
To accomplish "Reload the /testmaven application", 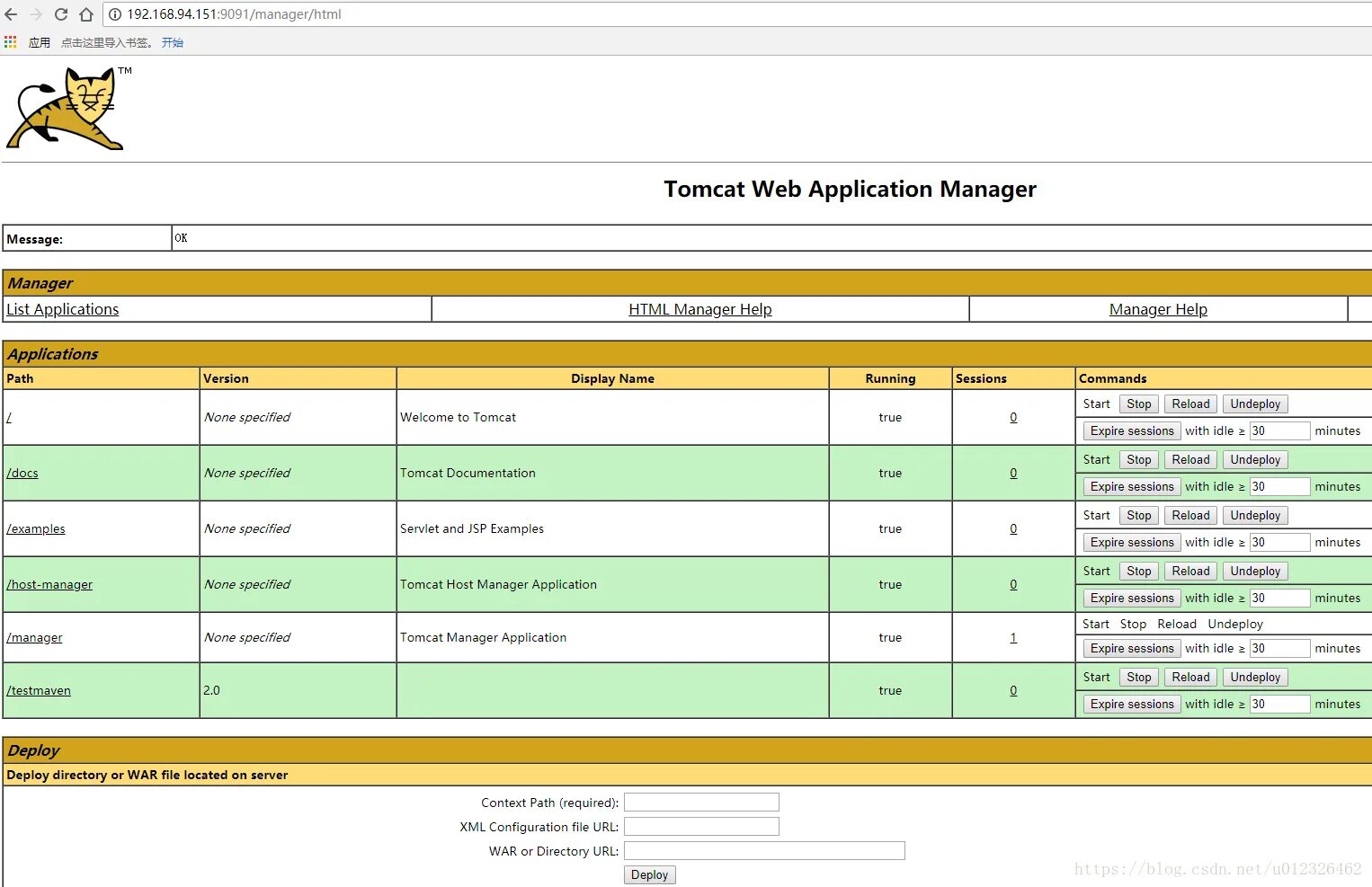I will (x=1191, y=678).
